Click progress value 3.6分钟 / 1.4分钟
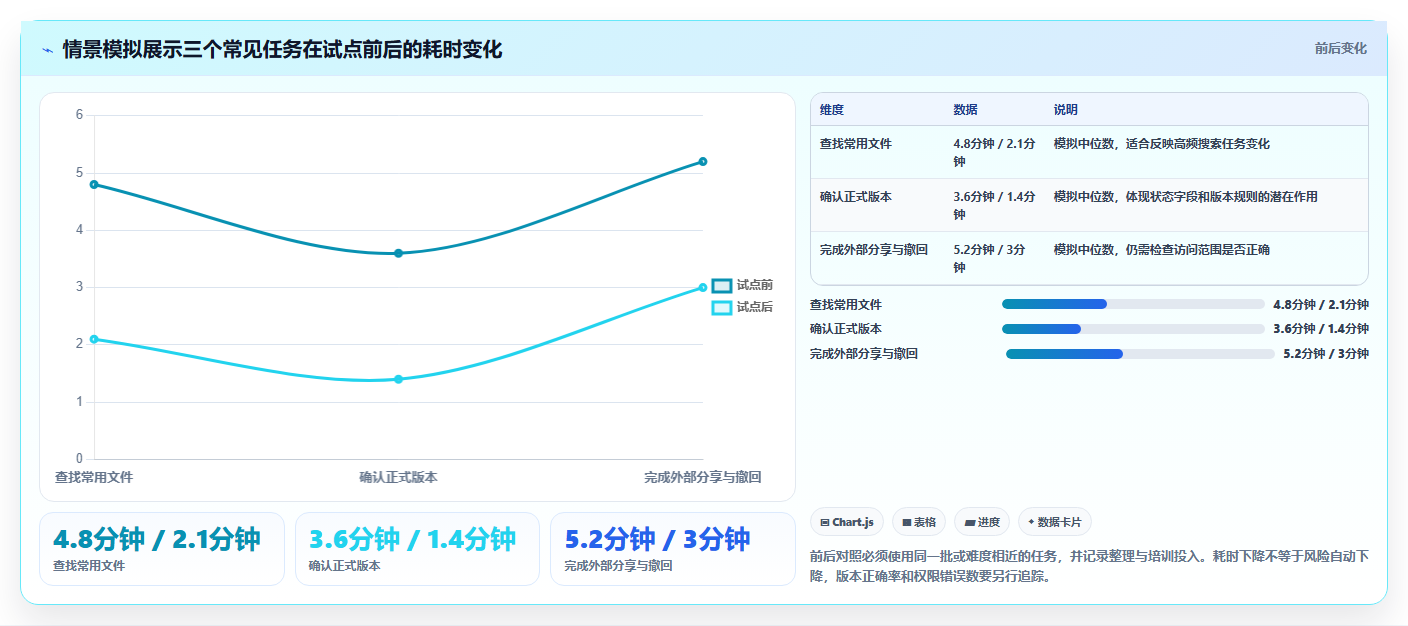The height and width of the screenshot is (626, 1408). pos(1321,328)
